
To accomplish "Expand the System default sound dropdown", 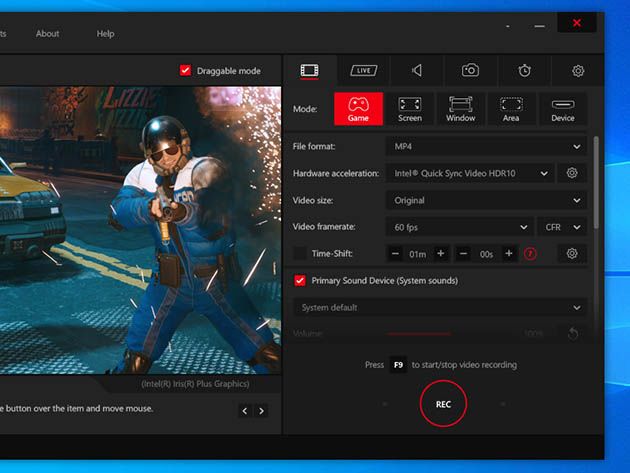I will [x=440, y=307].
